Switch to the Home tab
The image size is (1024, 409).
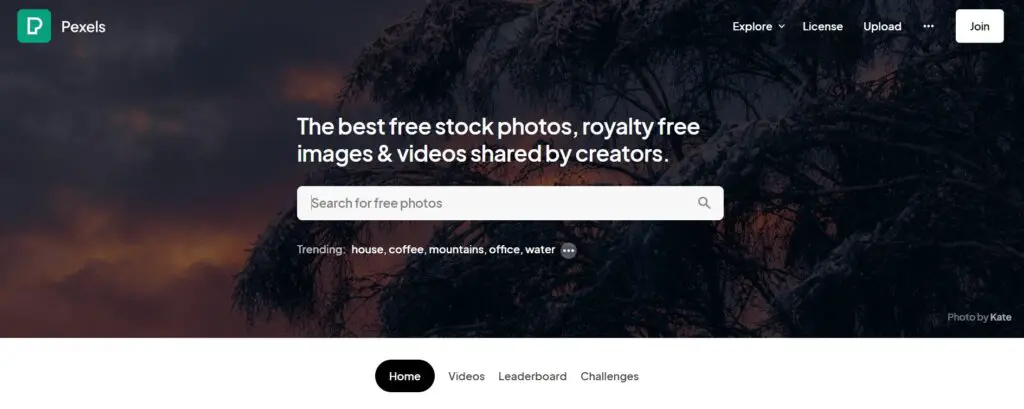[405, 376]
